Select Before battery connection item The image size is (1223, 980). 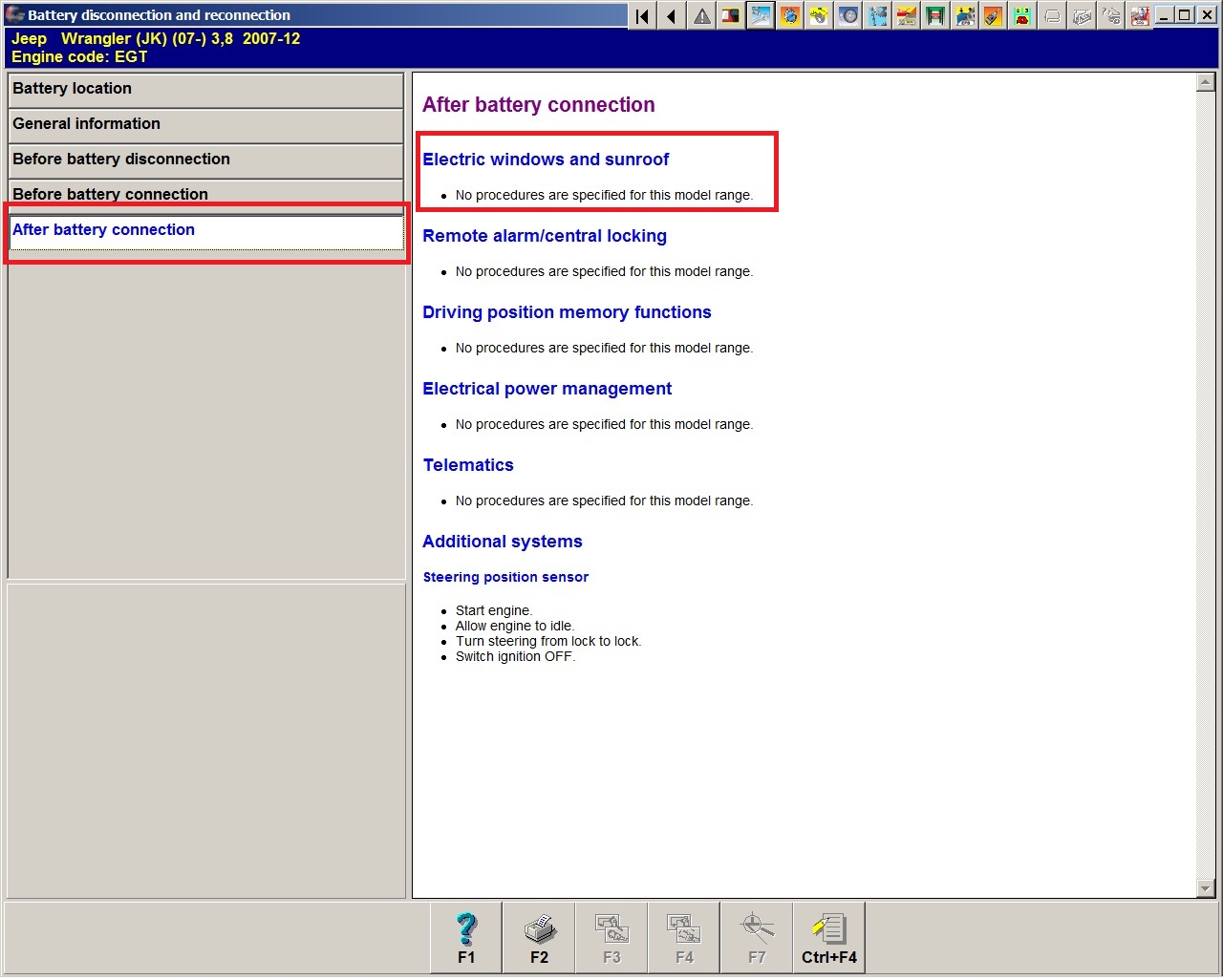click(x=205, y=194)
